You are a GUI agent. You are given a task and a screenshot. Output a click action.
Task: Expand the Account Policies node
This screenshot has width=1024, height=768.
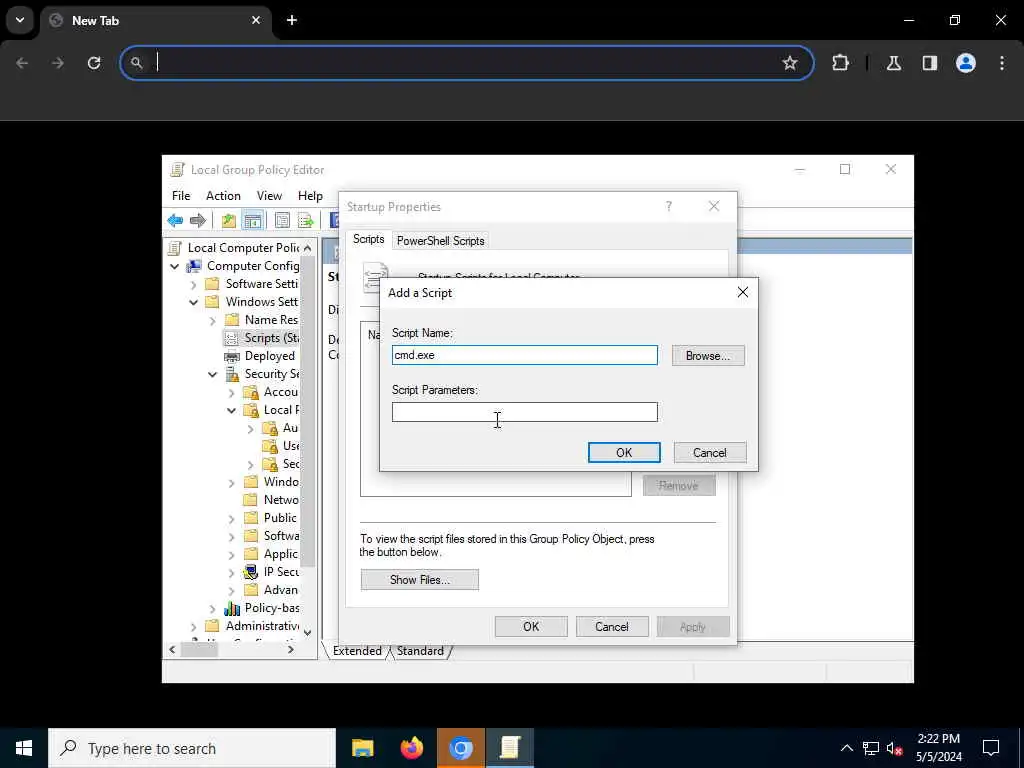pyautogui.click(x=231, y=392)
